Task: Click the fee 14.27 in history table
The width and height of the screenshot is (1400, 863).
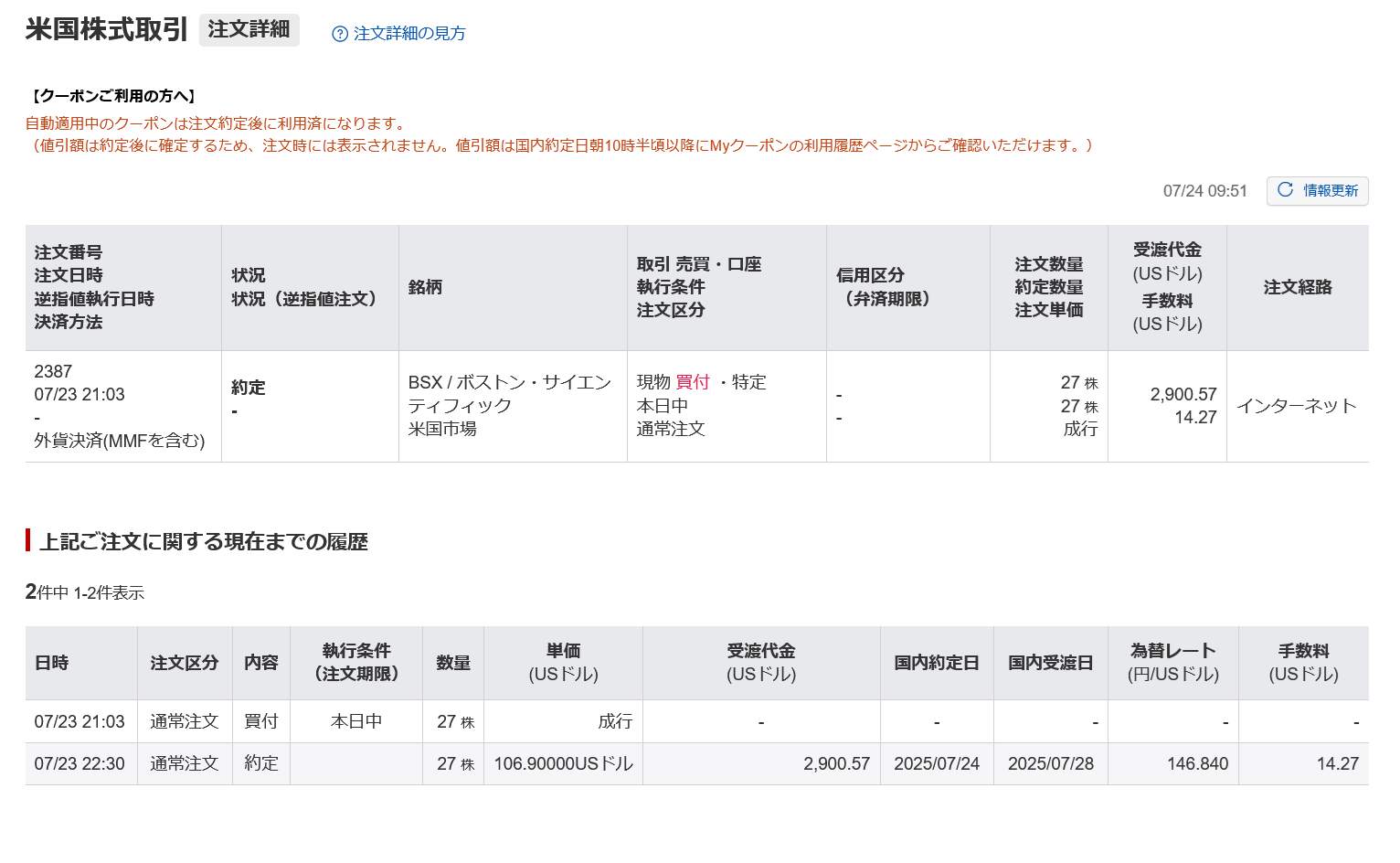Action: point(1338,763)
